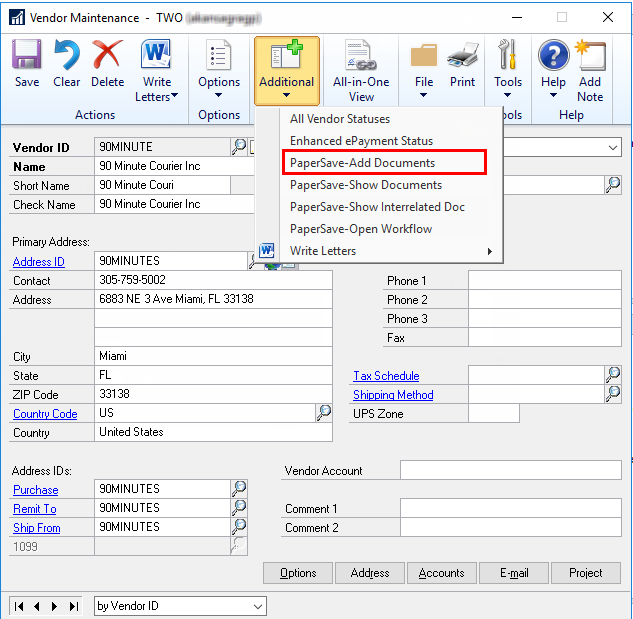The height and width of the screenshot is (619, 633).
Task: Click lookup magnifier beside Vendor ID
Action: pyautogui.click(x=239, y=147)
